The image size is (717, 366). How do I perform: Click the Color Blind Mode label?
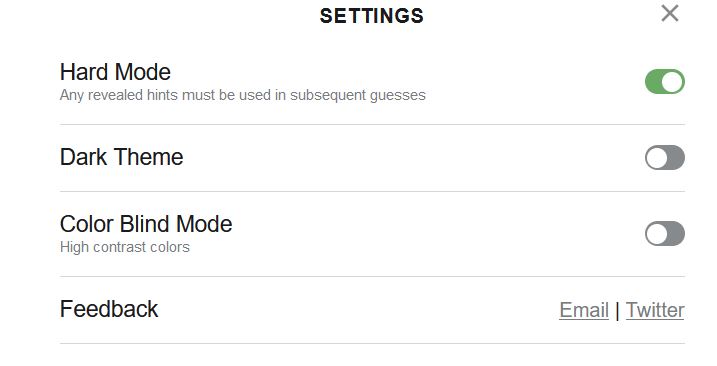(x=146, y=224)
